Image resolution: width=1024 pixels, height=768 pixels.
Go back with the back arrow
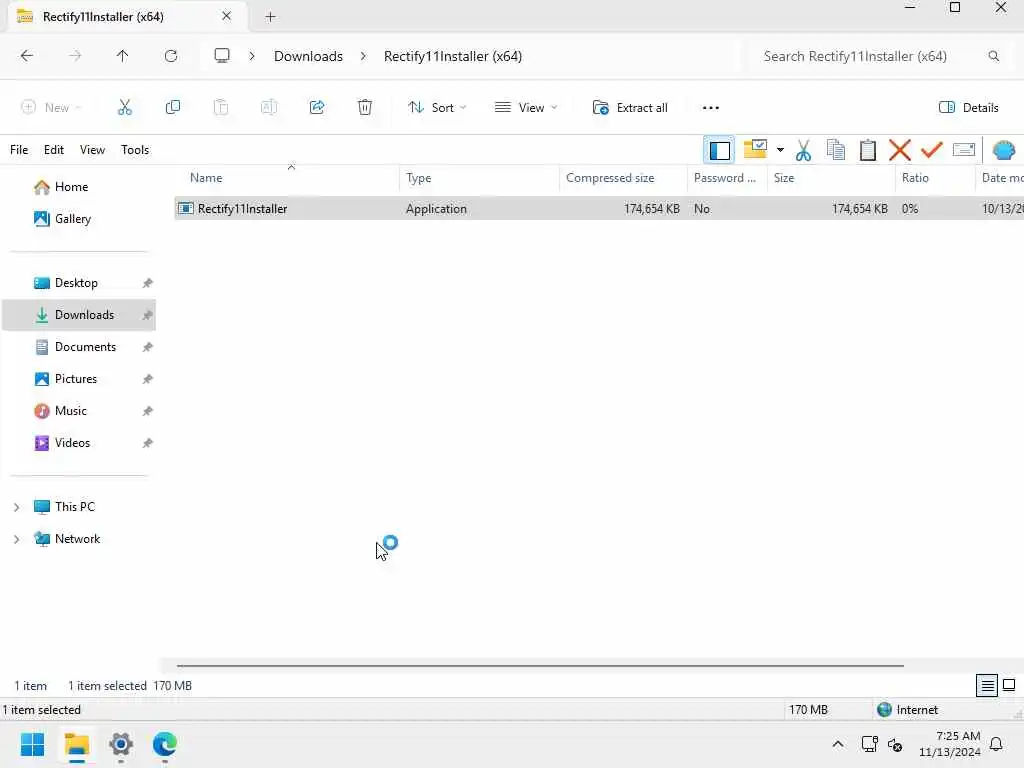(27, 56)
